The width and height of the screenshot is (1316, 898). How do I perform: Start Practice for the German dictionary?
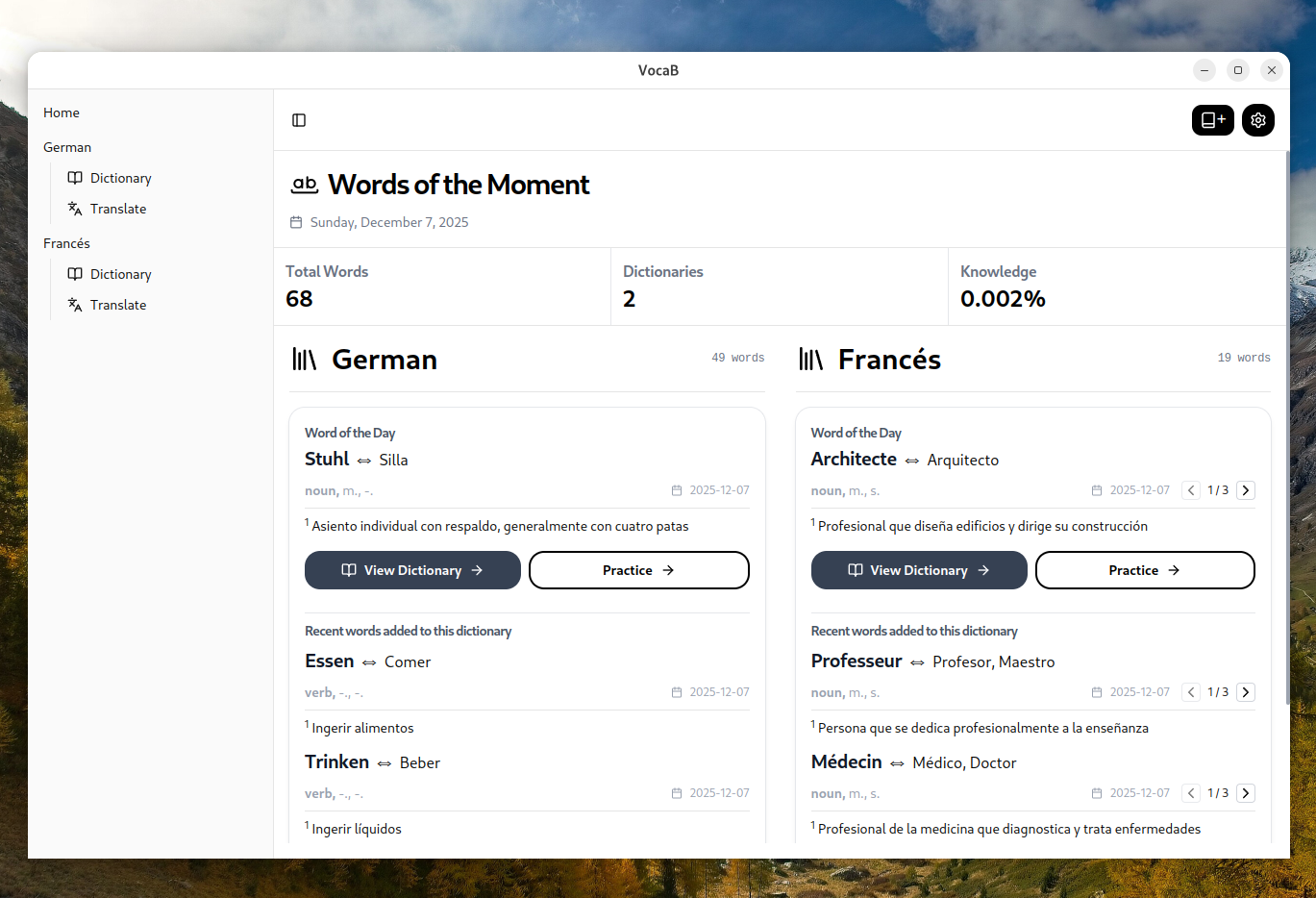pyautogui.click(x=638, y=570)
